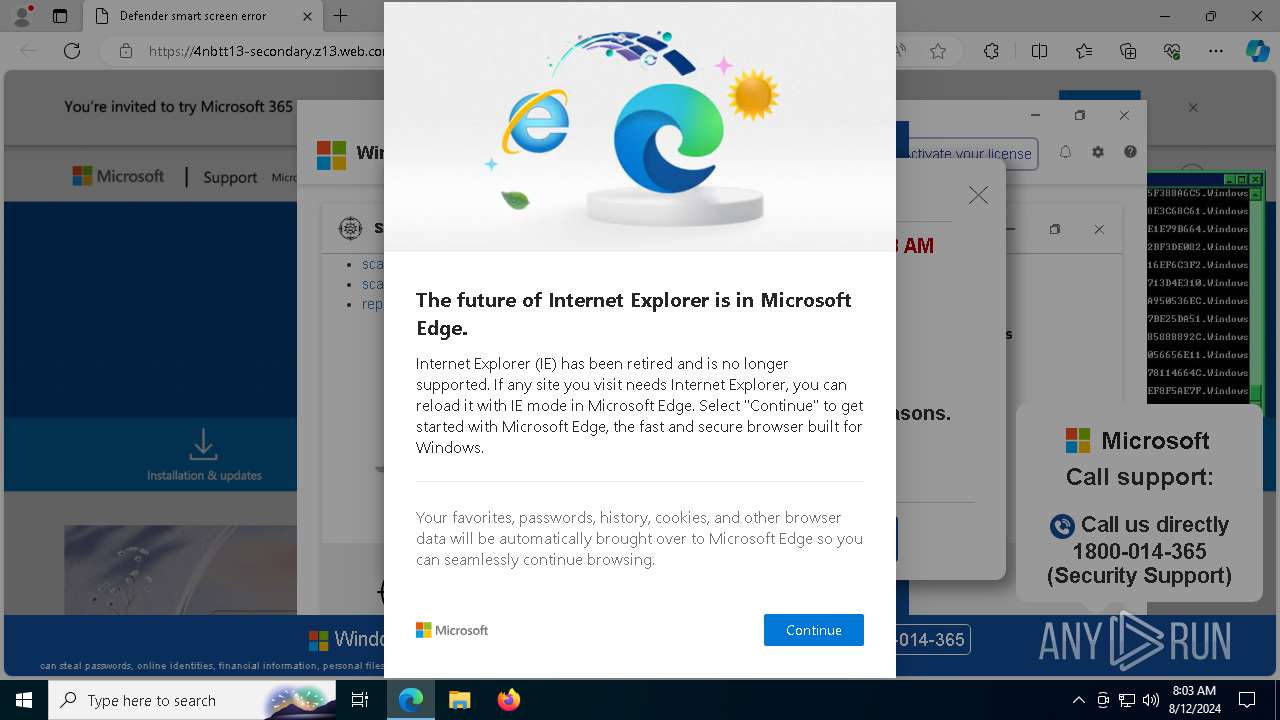Open help question mark icon
Screen dimensions: 1280x720
[x=1130, y=152]
